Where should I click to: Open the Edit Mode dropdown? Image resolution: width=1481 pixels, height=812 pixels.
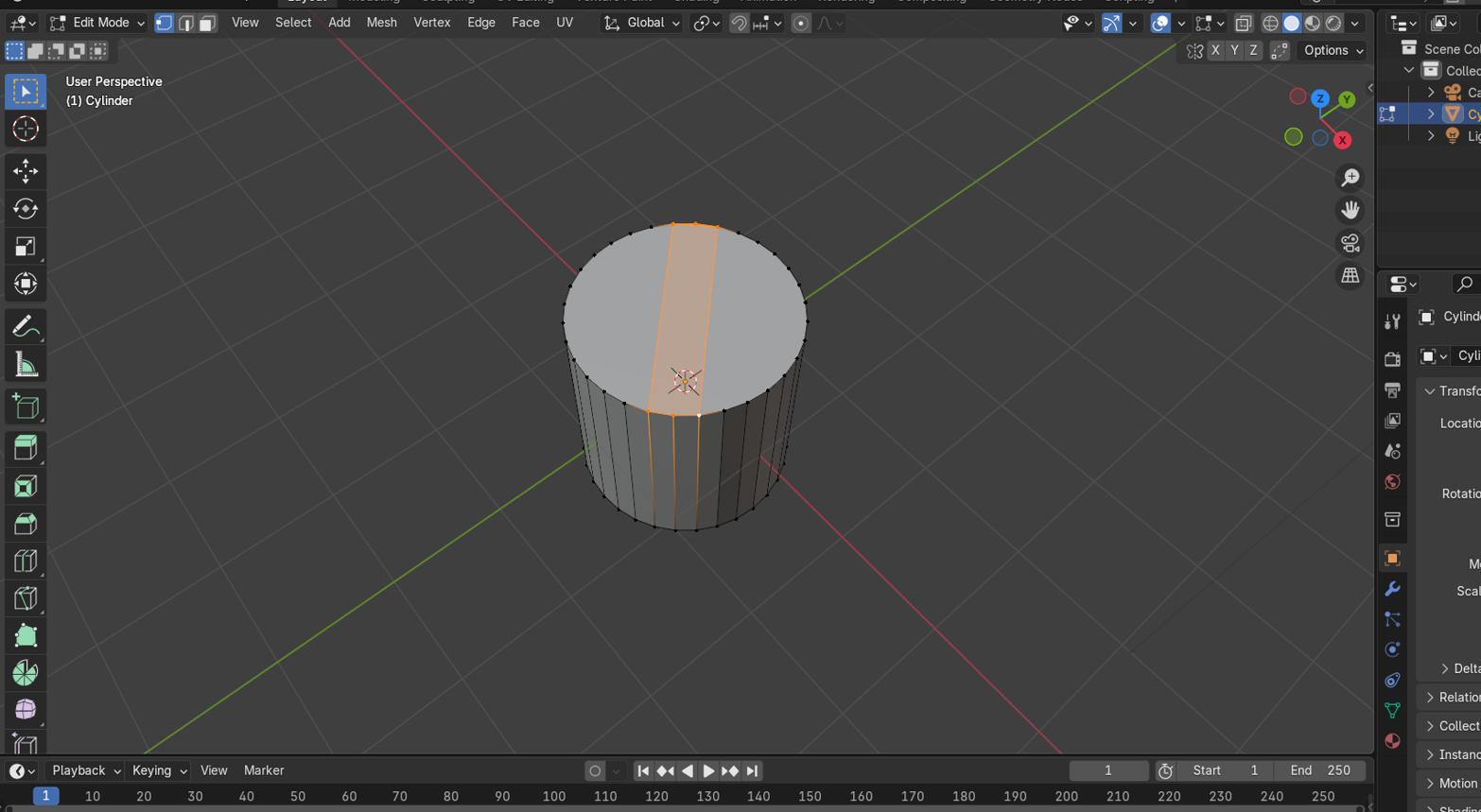click(x=96, y=23)
